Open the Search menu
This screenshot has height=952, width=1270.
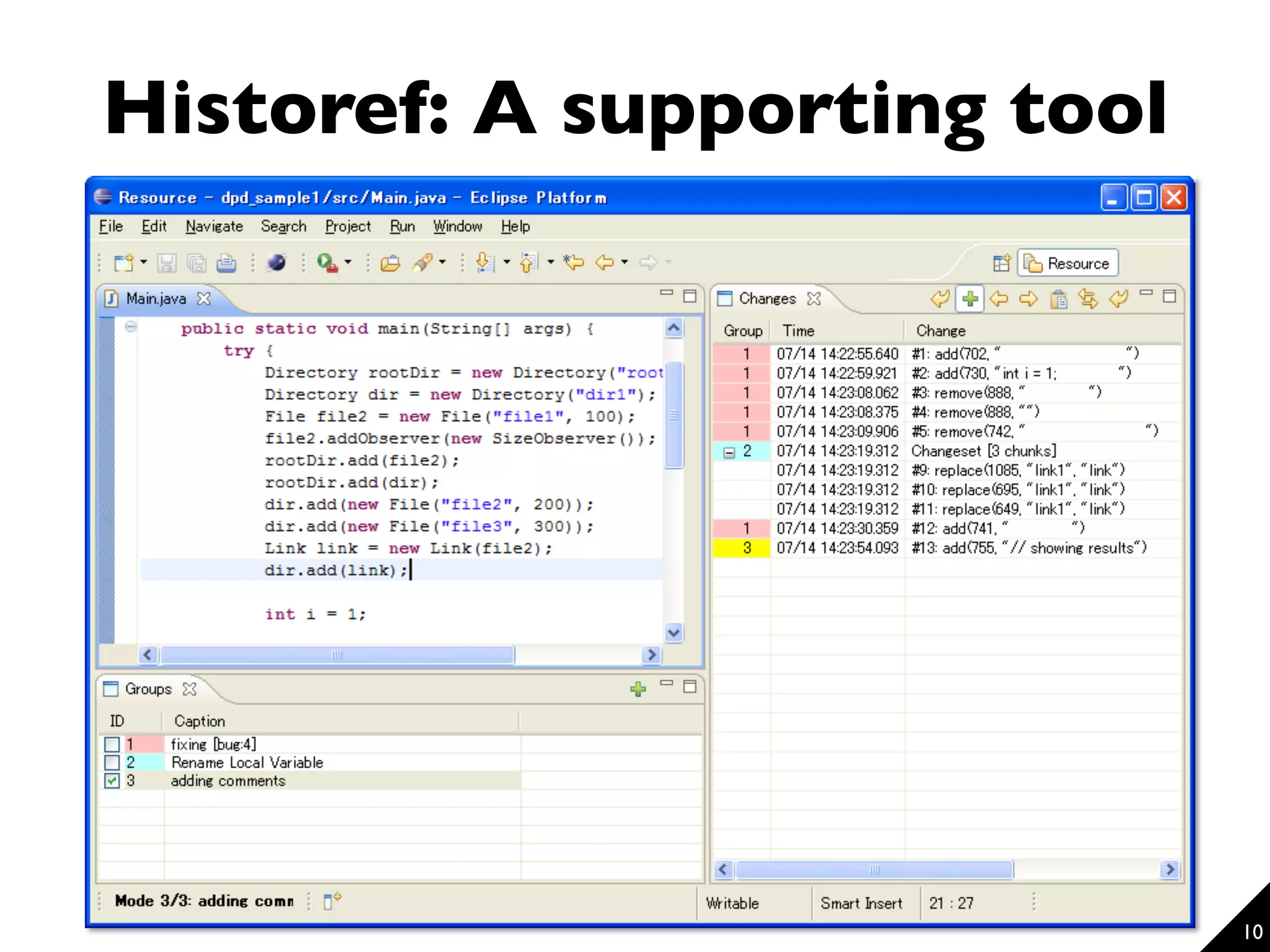click(283, 226)
